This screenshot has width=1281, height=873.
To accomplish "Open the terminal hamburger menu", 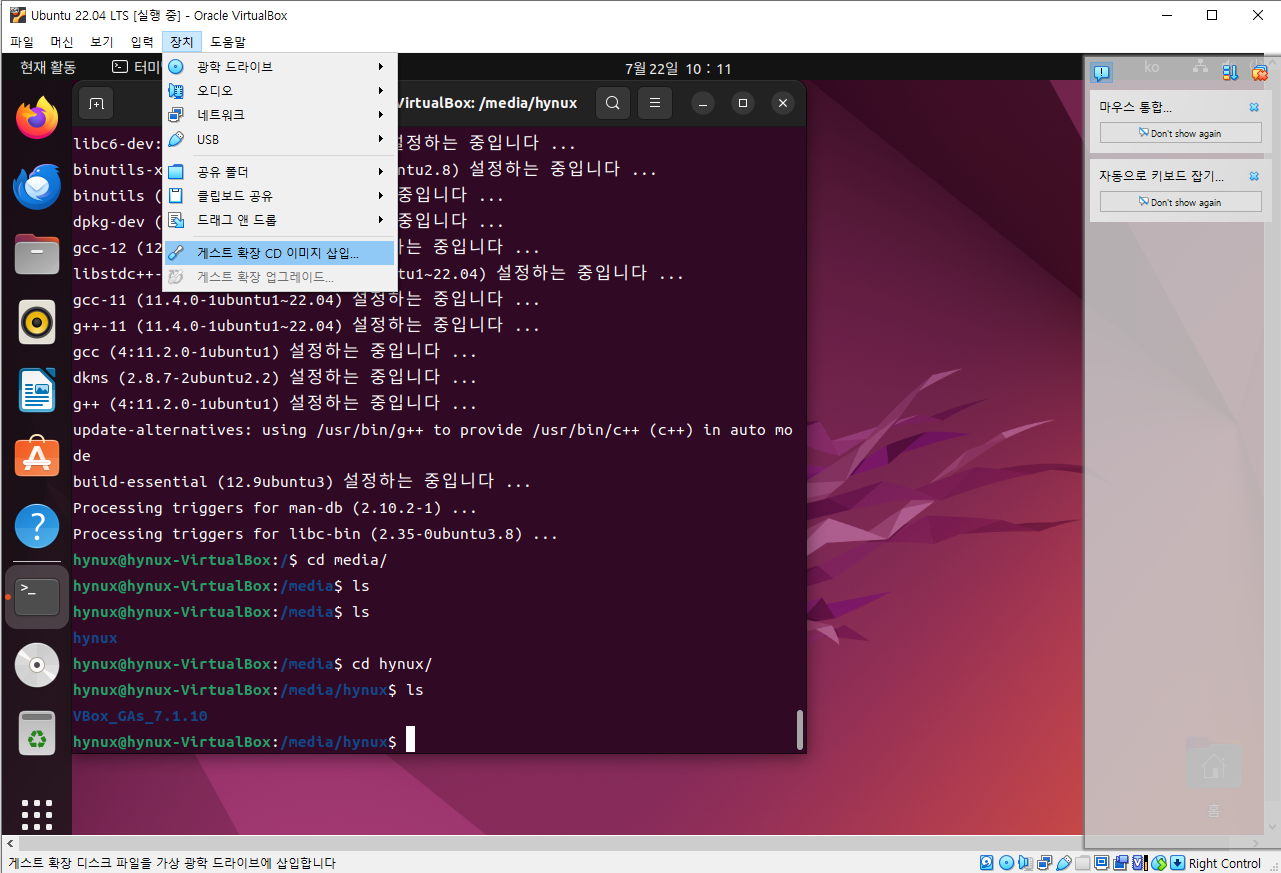I will tap(655, 103).
